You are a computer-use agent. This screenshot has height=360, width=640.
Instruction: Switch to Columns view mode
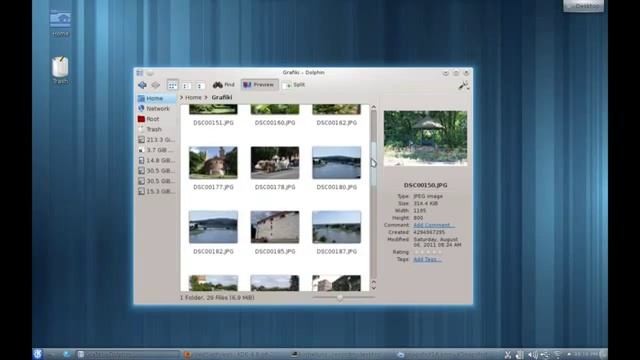point(200,85)
